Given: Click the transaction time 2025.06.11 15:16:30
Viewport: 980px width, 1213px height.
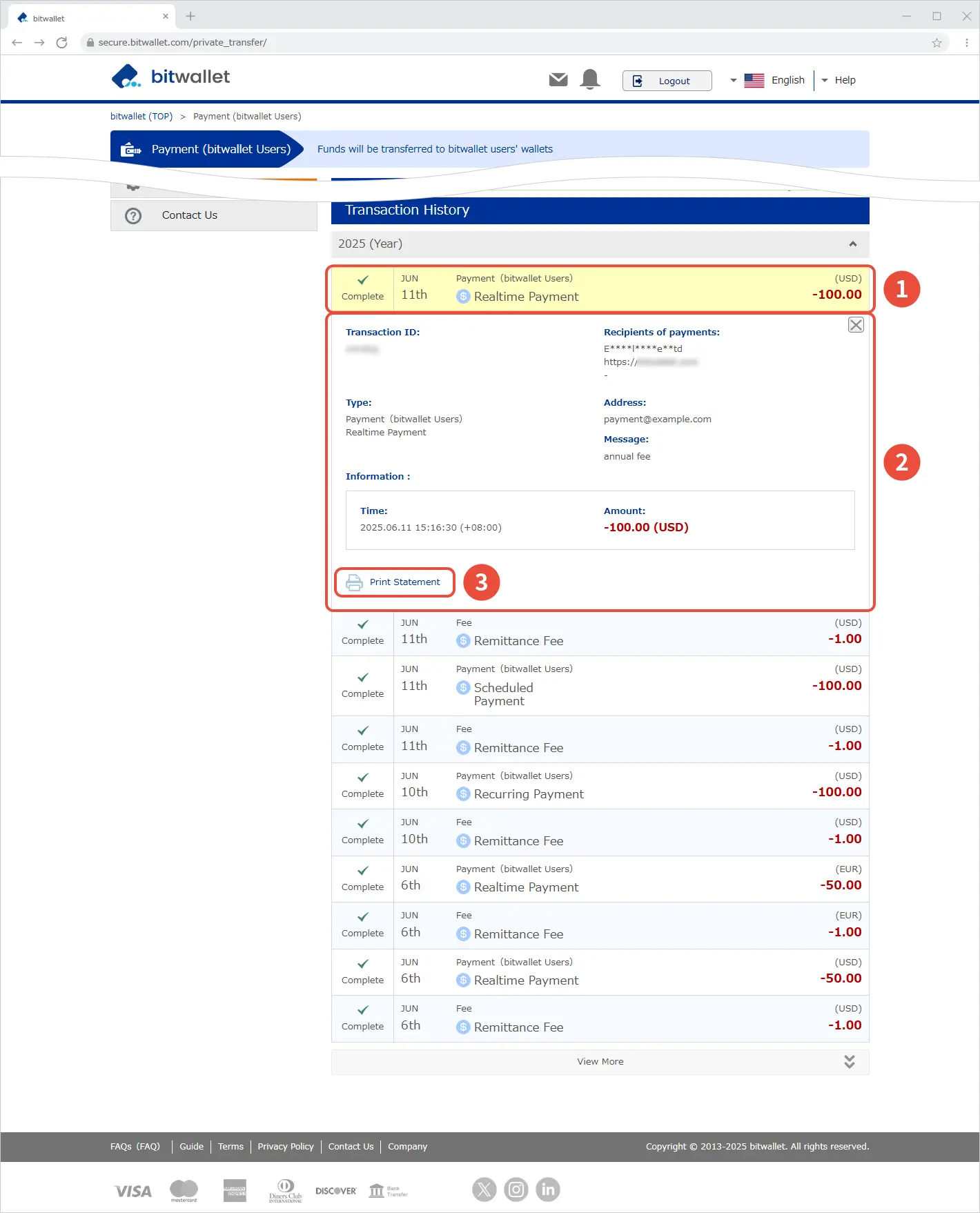Looking at the screenshot, I should (431, 528).
